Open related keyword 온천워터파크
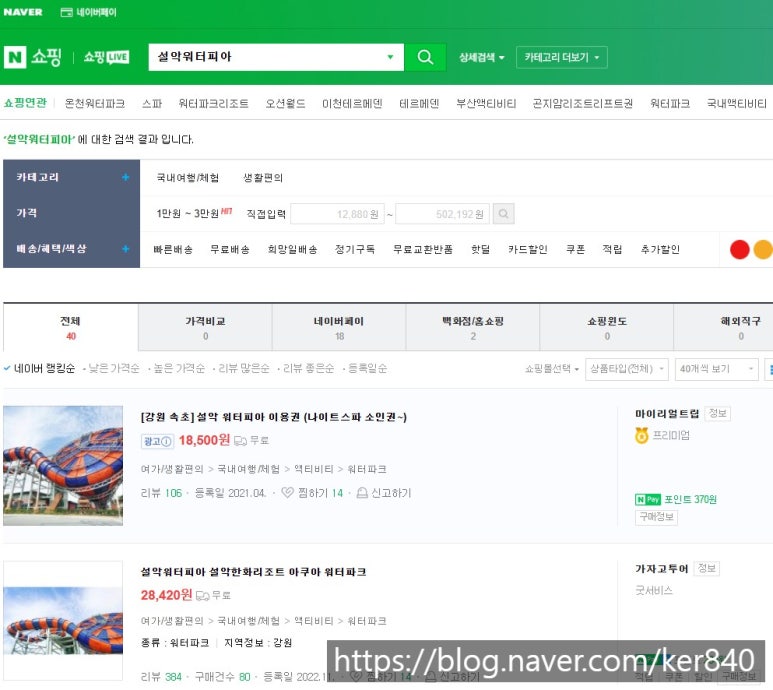773x690 pixels. [x=95, y=104]
